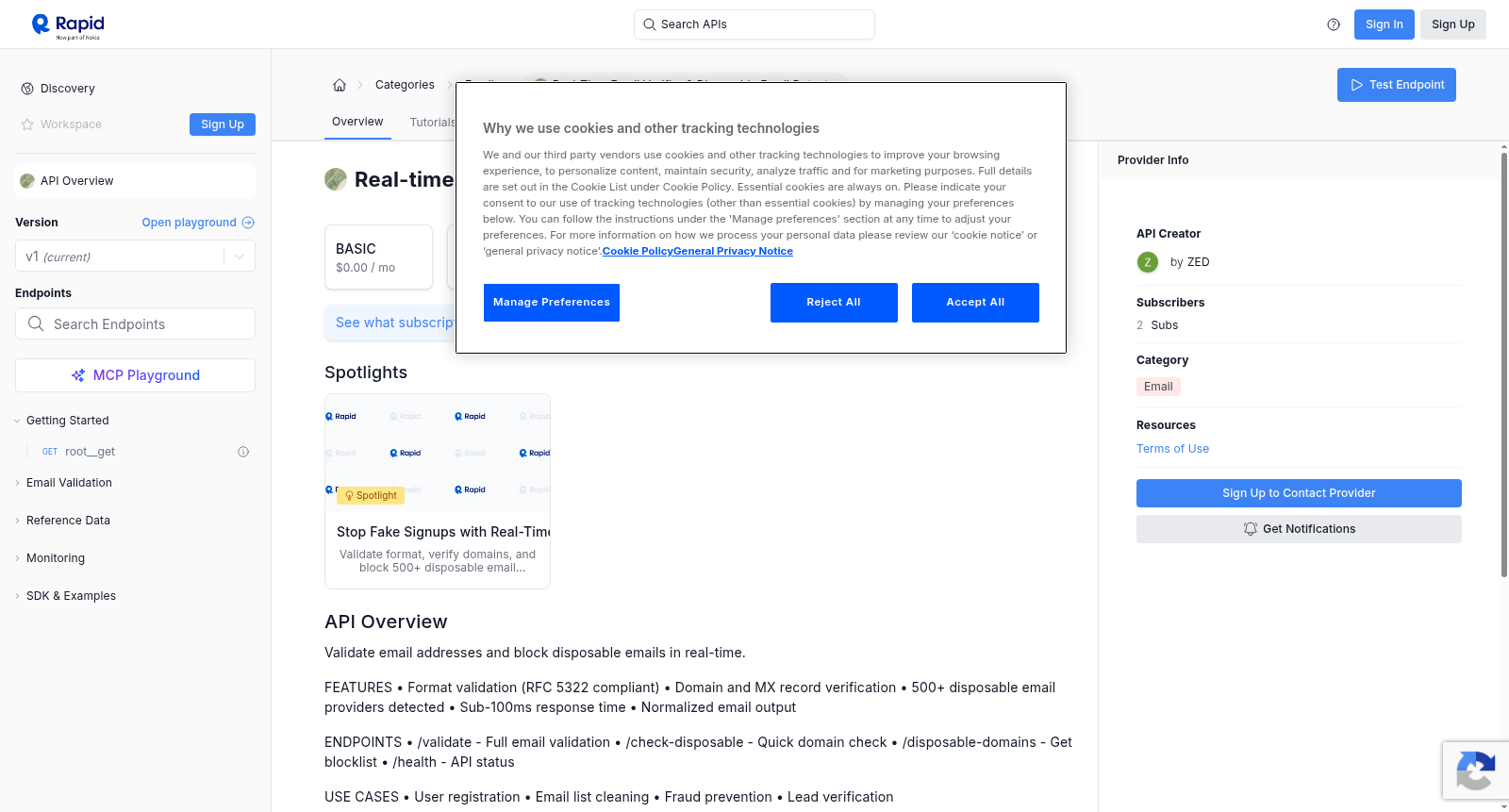This screenshot has height=812, width=1509.
Task: Open the General Privacy Notice link
Action: [733, 251]
